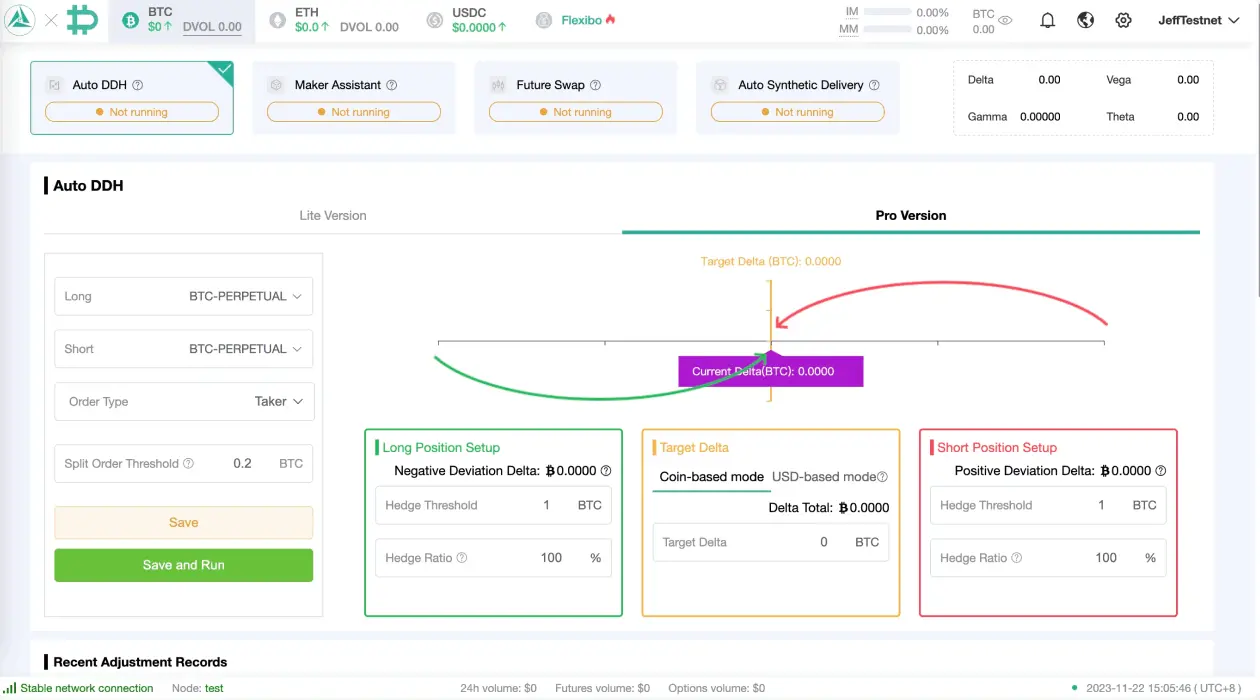Switch to the Lite Version tab
Screen dimensions: 1260x700
tap(332, 215)
